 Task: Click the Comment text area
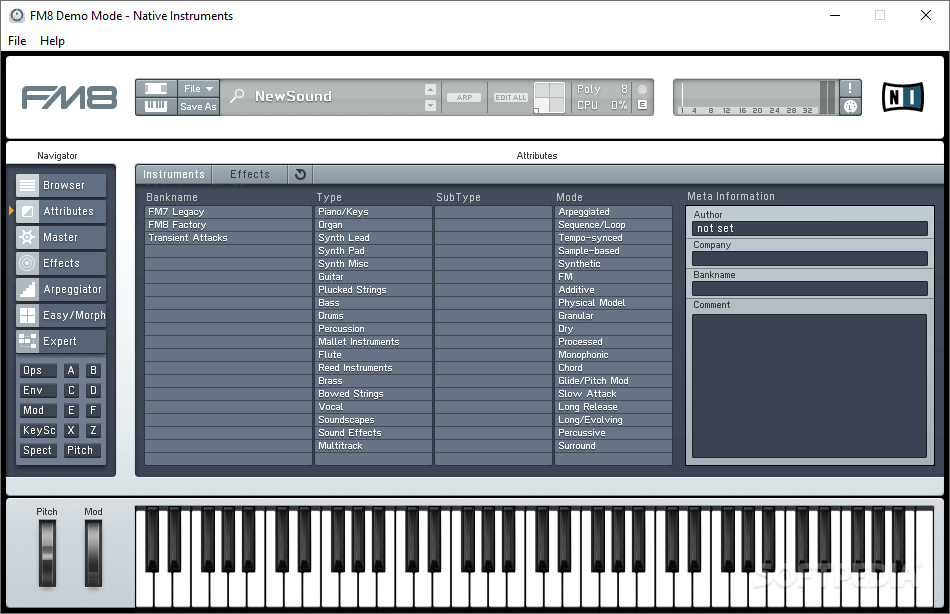pos(809,385)
